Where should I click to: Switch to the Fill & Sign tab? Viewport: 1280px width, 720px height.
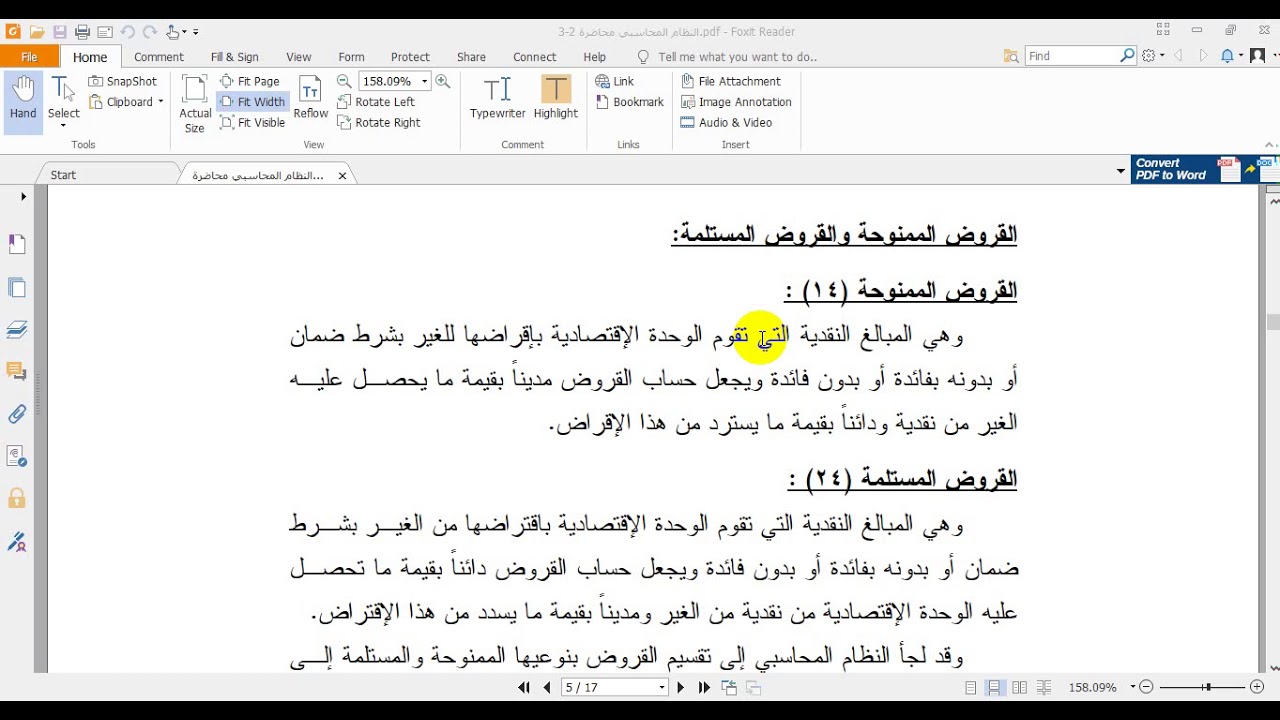click(x=235, y=57)
